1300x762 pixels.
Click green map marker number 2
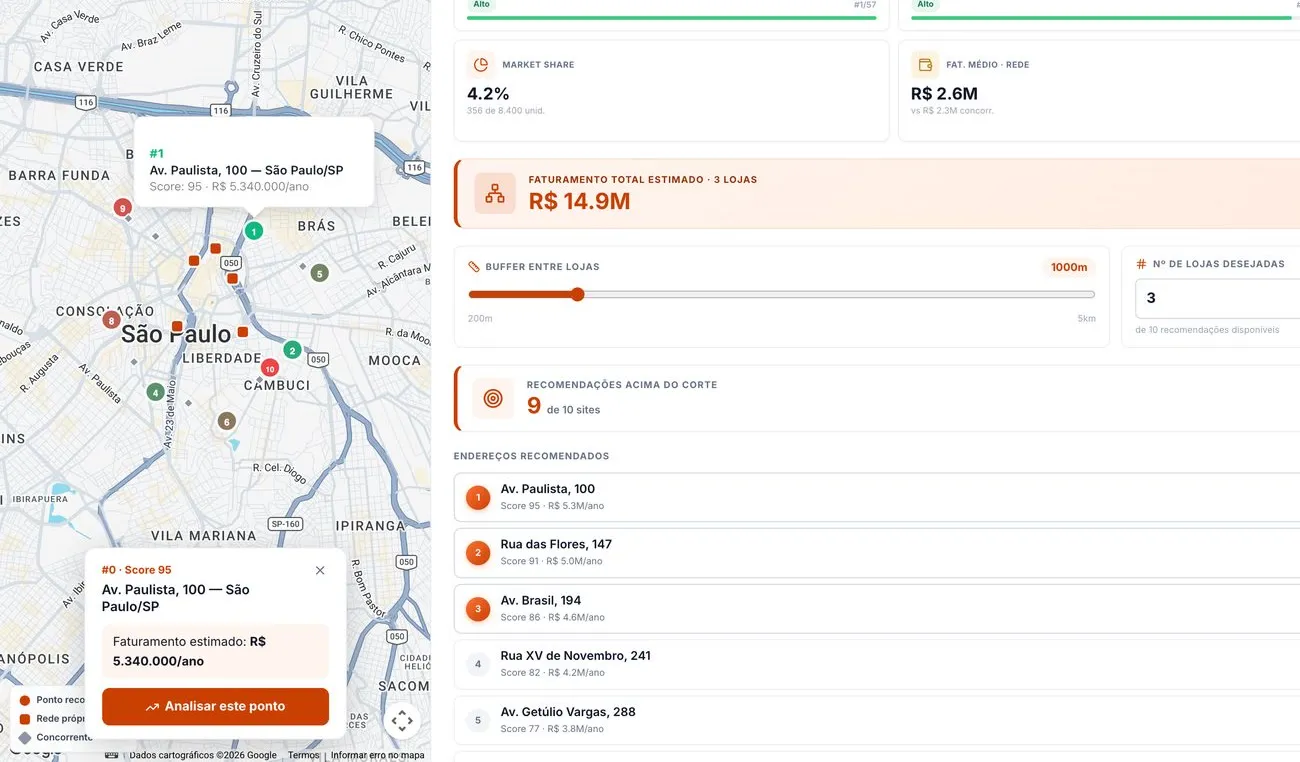click(x=292, y=350)
